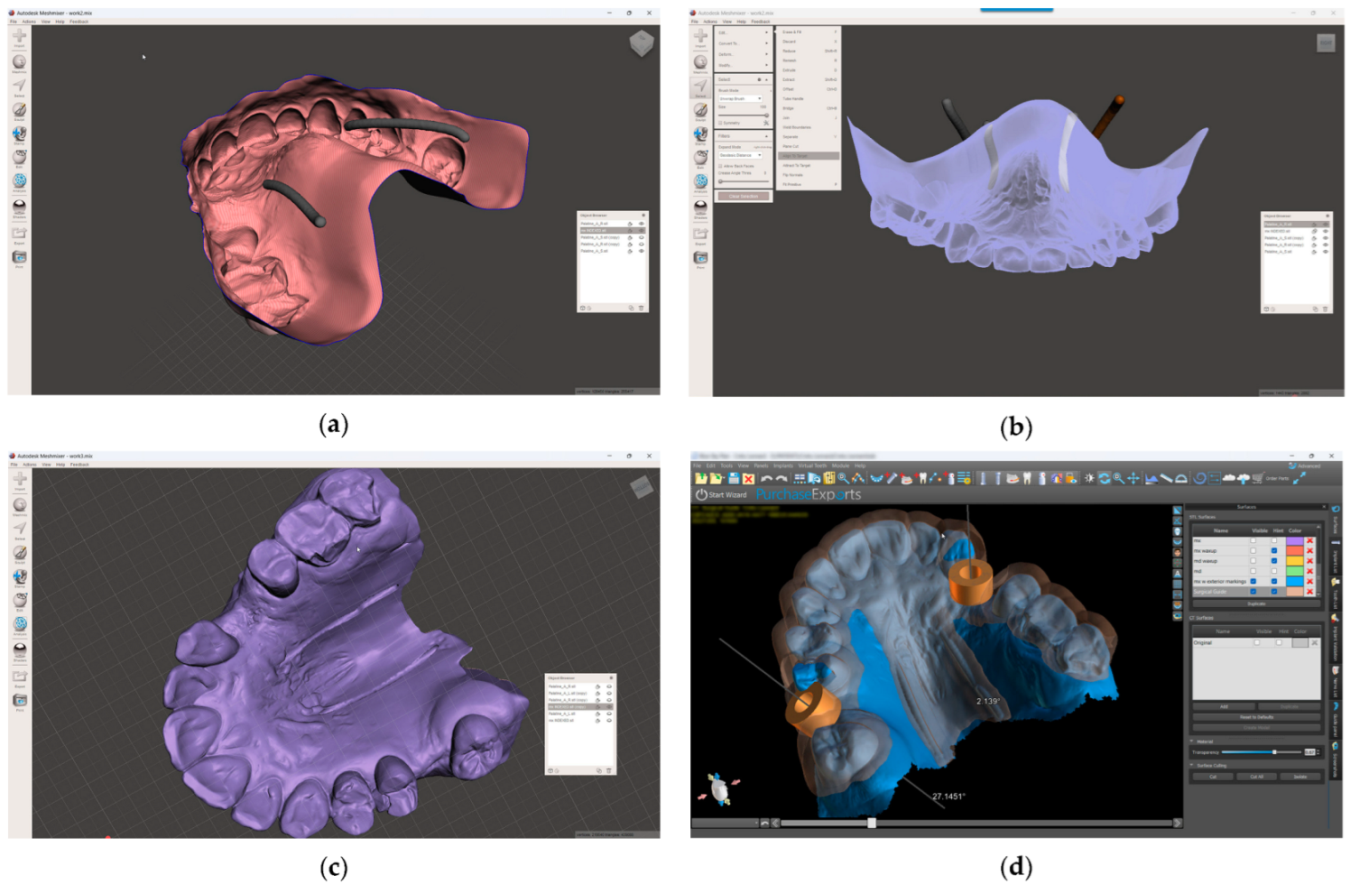Enable Hint checkbox for md surface
The height and width of the screenshot is (884, 1350).
point(1273,570)
